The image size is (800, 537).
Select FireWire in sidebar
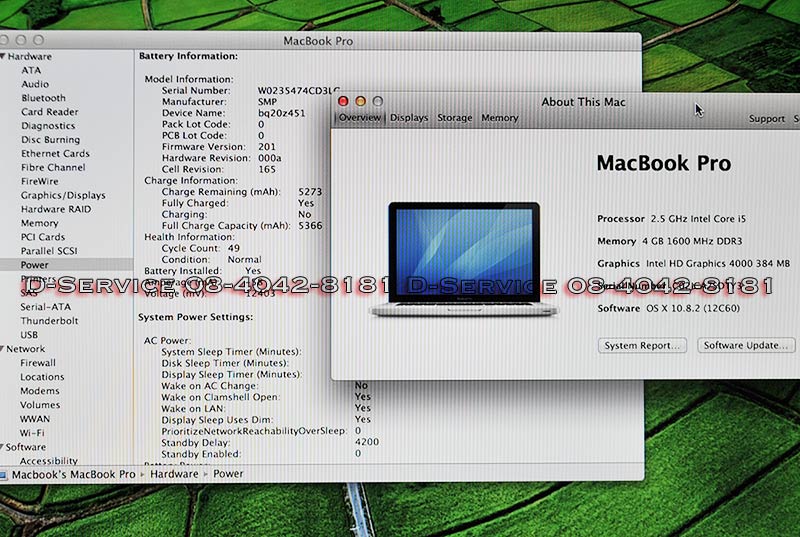tap(40, 181)
